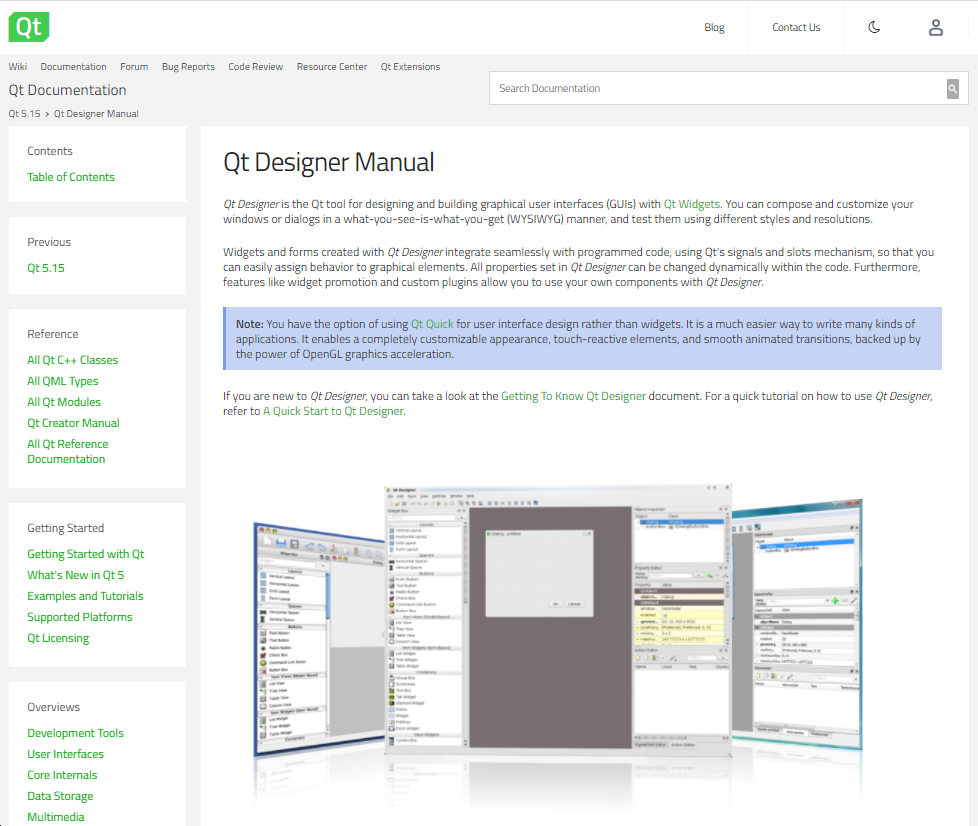Toggle dark mode with moon icon
The width and height of the screenshot is (978, 826).
874,28
